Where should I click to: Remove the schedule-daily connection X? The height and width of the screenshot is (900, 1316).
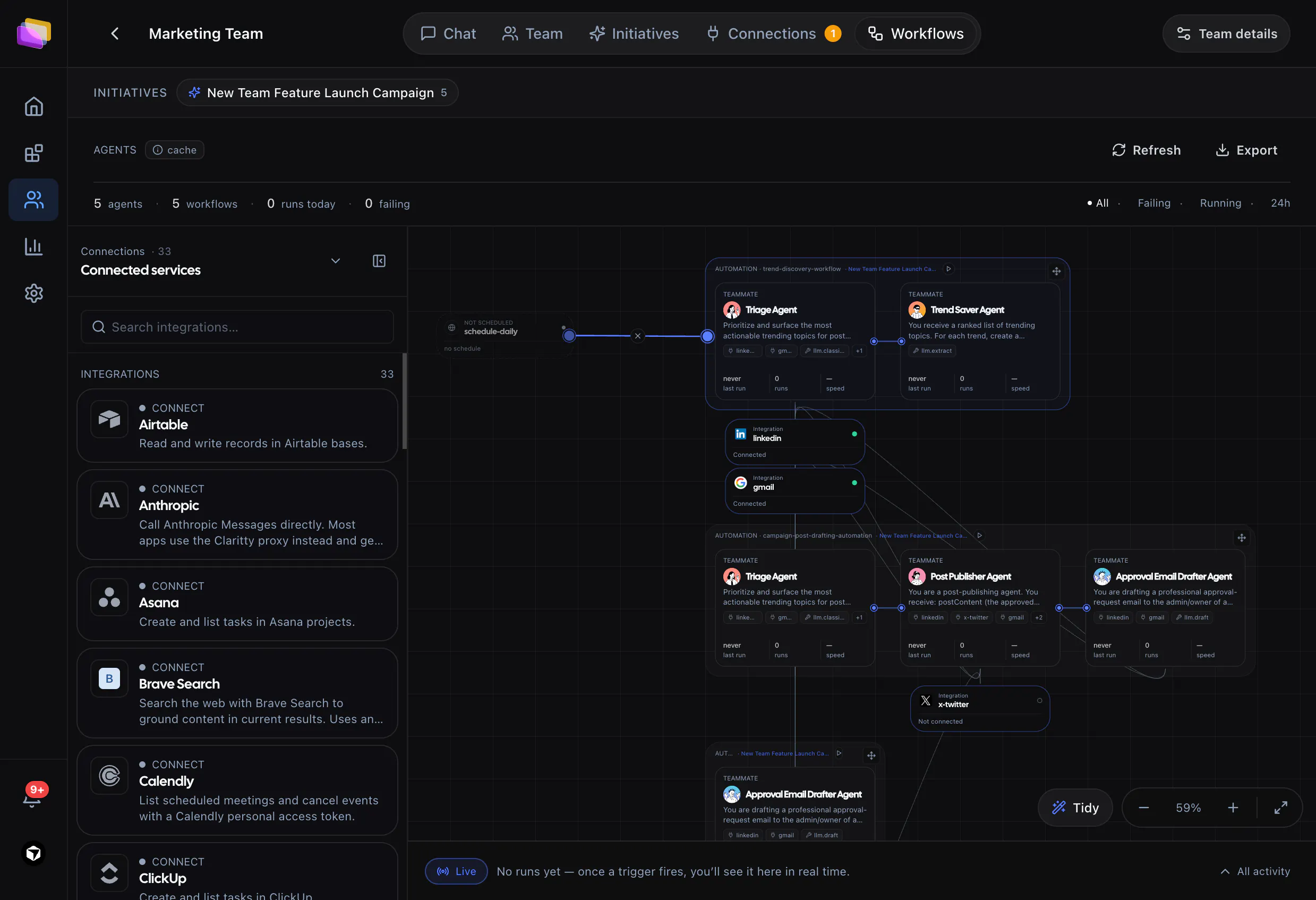(x=638, y=336)
